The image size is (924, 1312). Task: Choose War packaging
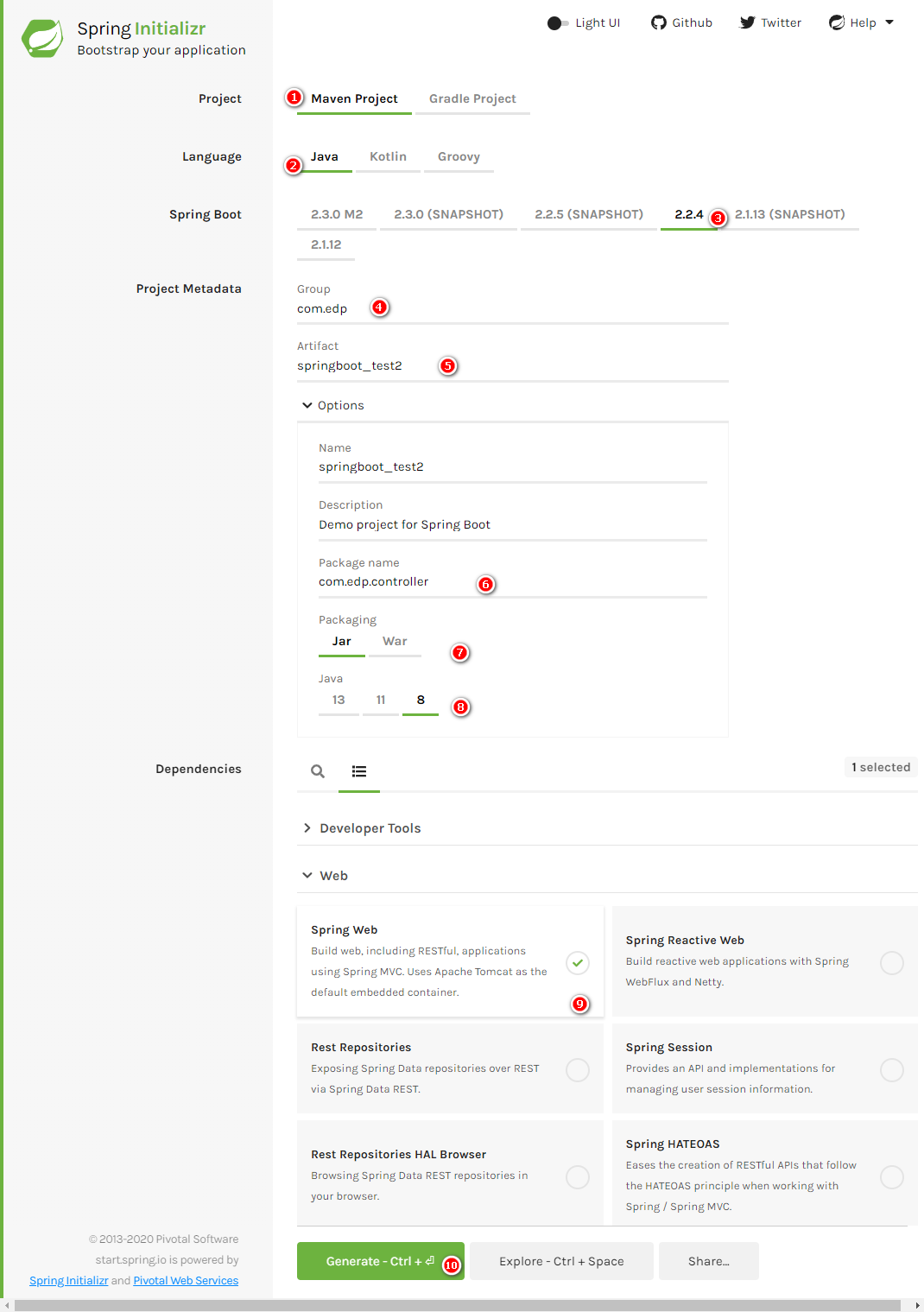395,641
